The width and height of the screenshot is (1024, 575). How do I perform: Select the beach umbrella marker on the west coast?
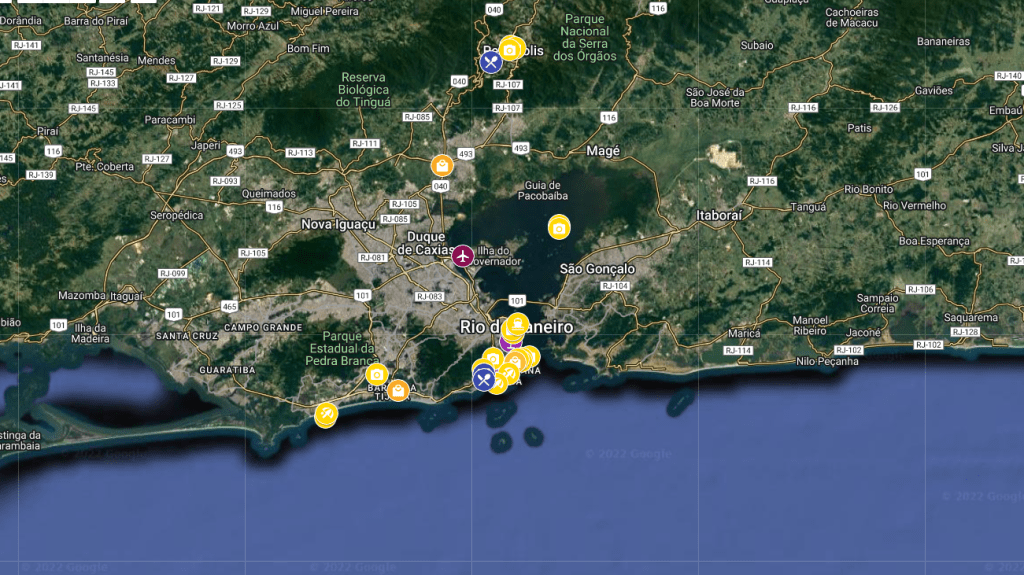coord(325,414)
